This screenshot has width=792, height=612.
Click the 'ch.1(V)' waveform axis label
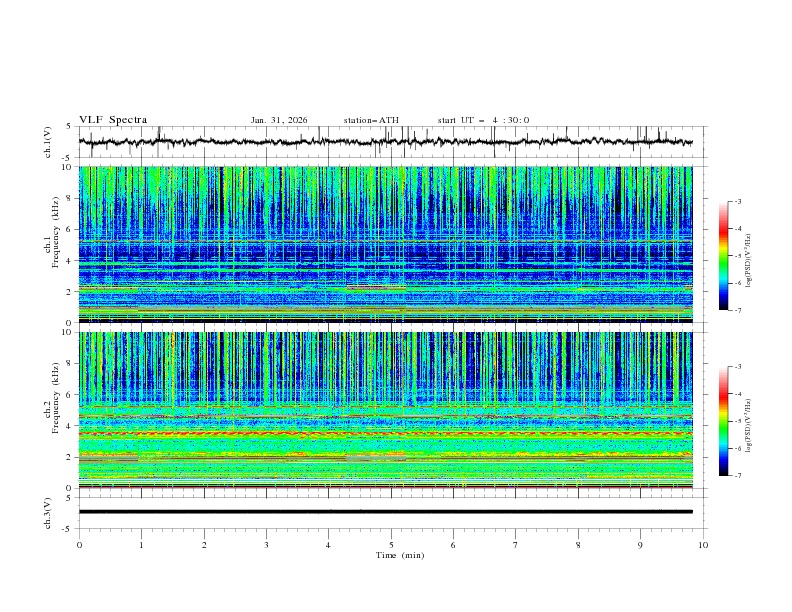(x=48, y=142)
